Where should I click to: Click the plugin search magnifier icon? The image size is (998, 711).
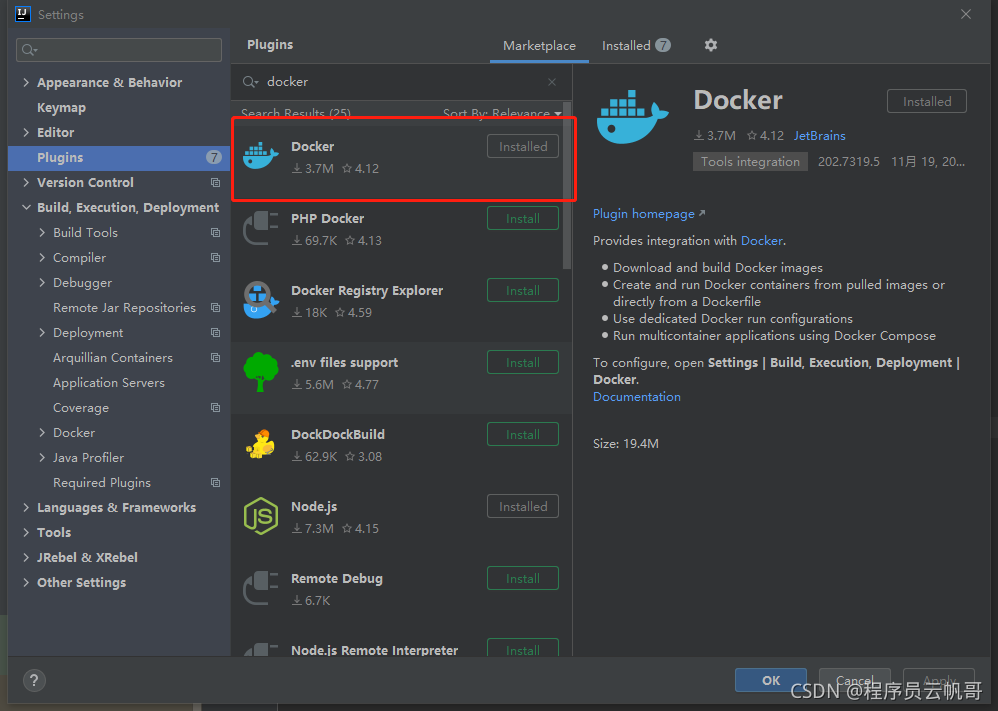[250, 82]
